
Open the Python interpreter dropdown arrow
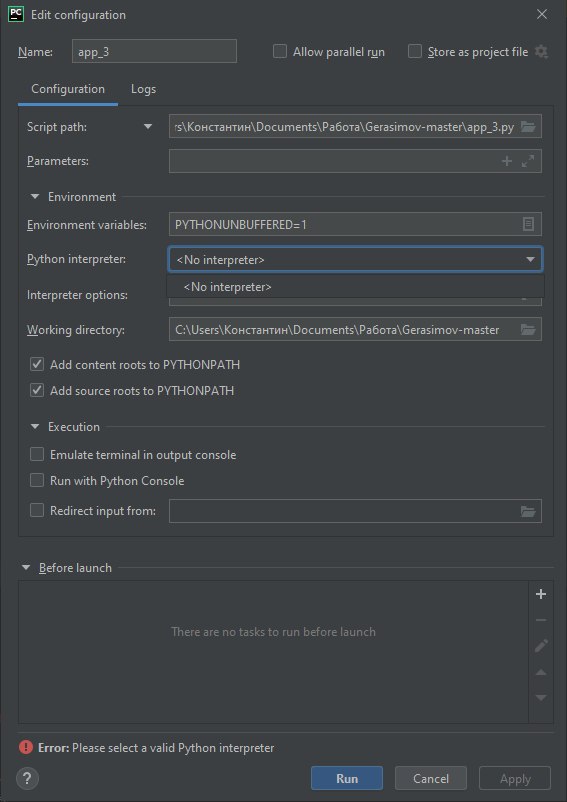pyautogui.click(x=530, y=259)
